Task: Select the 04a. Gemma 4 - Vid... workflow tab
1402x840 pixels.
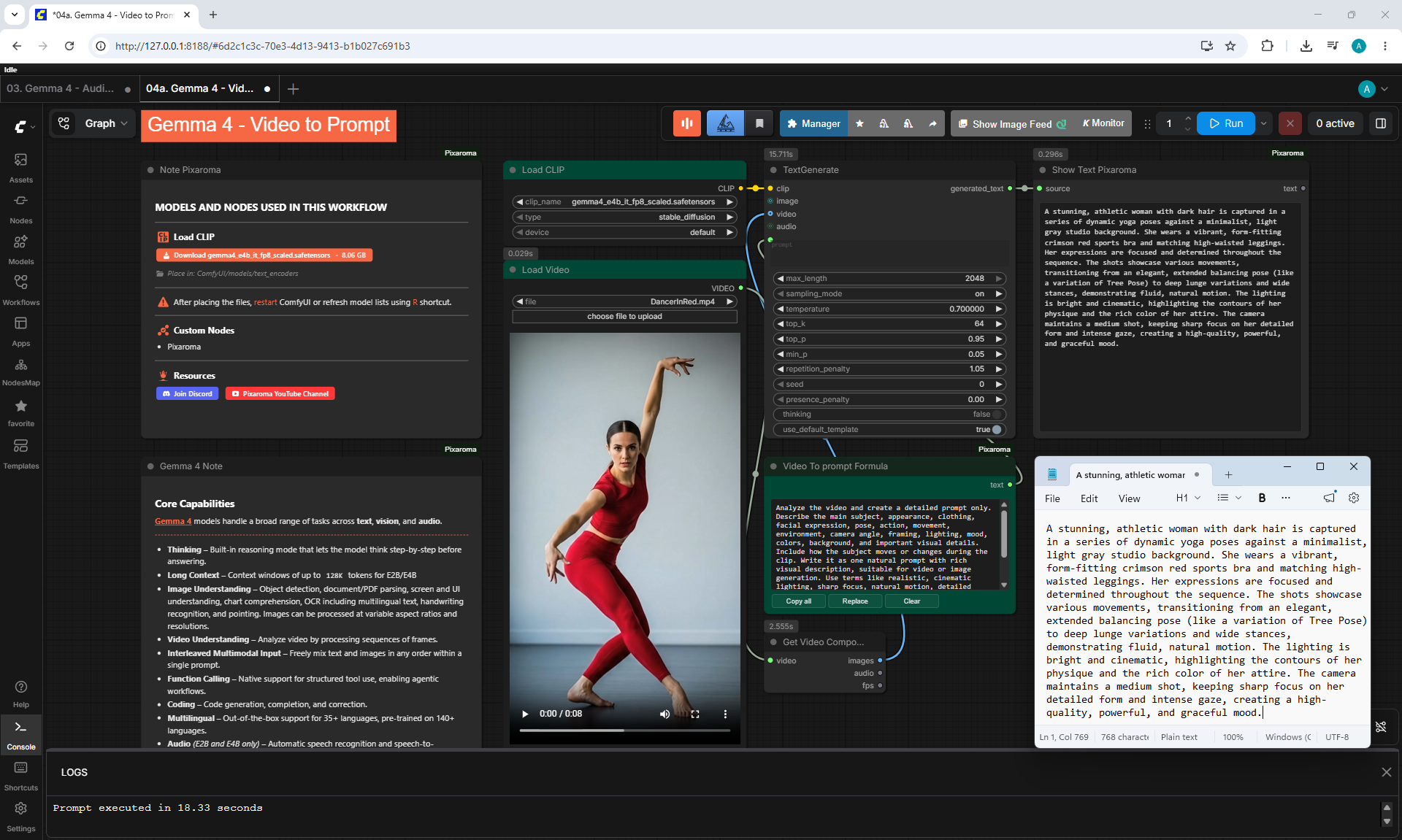Action: pyautogui.click(x=208, y=89)
